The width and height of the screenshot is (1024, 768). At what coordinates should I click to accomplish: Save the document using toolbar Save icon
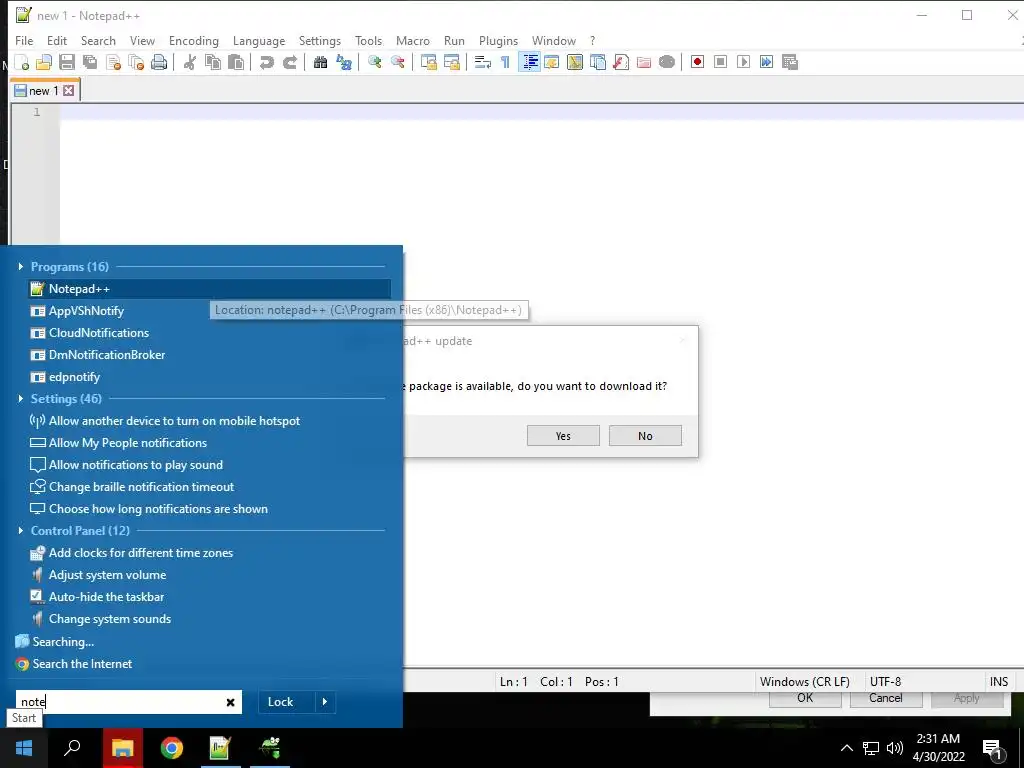(x=67, y=62)
